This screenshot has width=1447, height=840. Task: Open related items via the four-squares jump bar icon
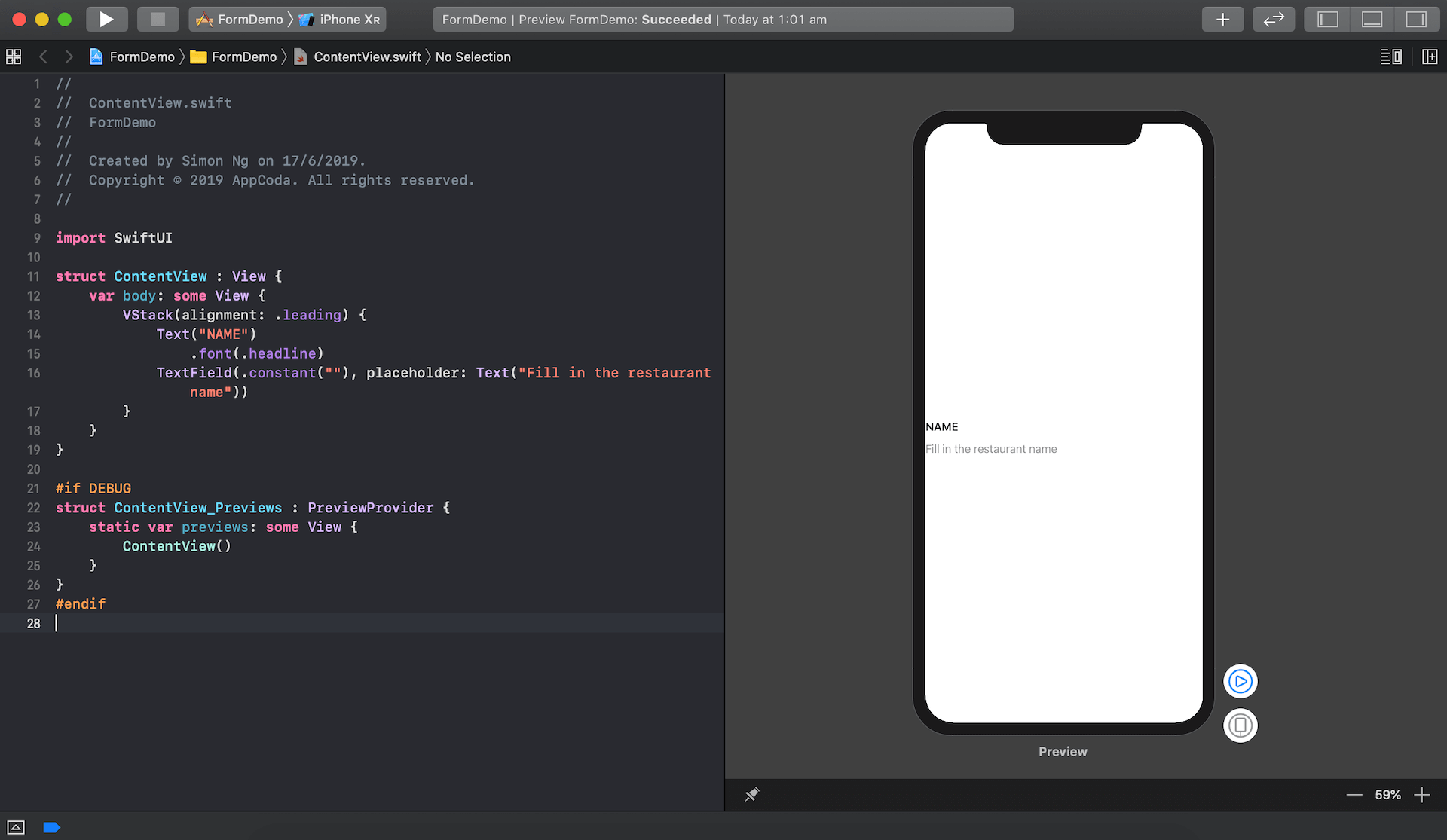click(x=13, y=56)
